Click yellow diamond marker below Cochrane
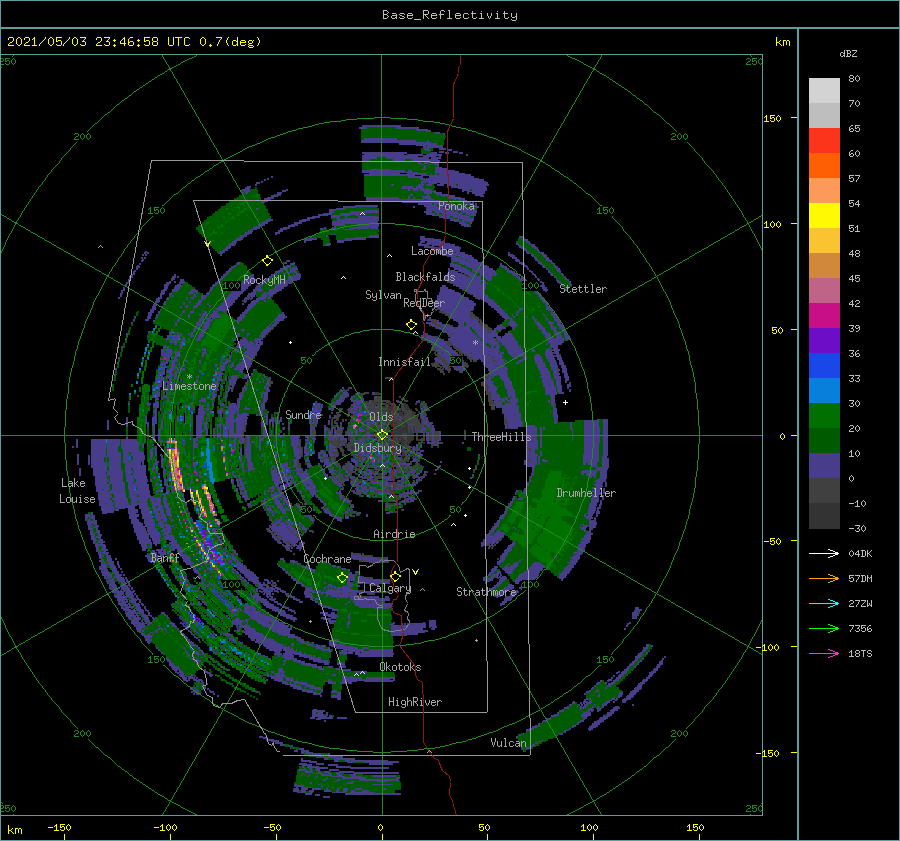This screenshot has width=900, height=841. click(x=342, y=578)
